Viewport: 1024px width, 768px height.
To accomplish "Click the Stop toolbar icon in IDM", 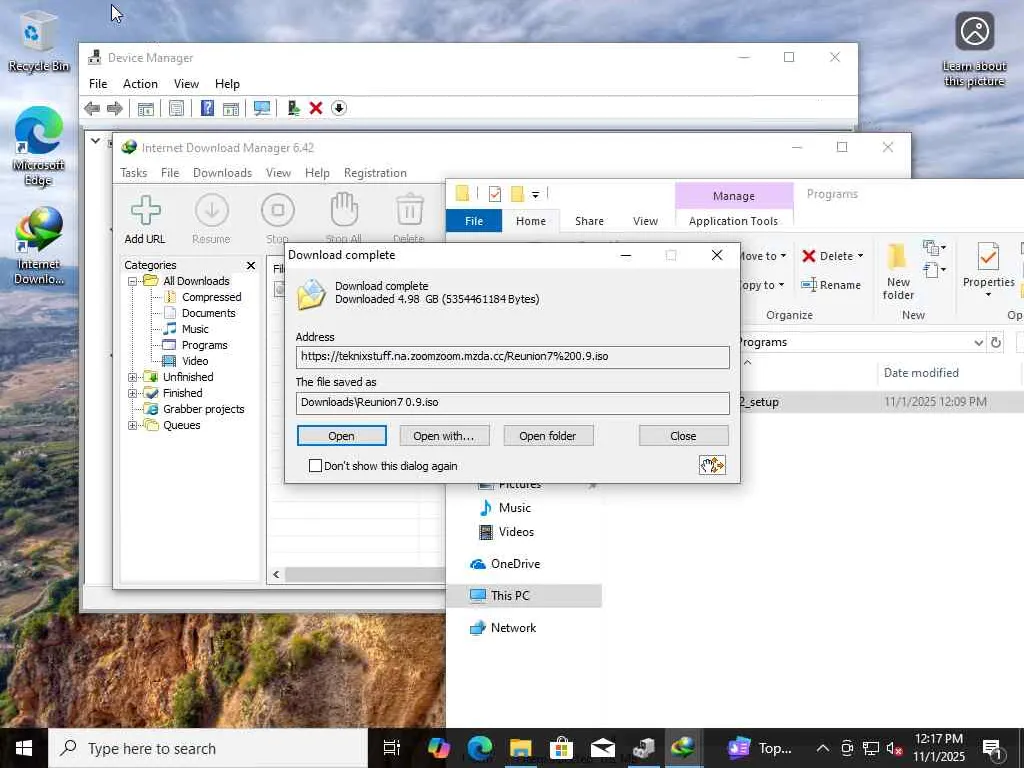I will point(278,220).
